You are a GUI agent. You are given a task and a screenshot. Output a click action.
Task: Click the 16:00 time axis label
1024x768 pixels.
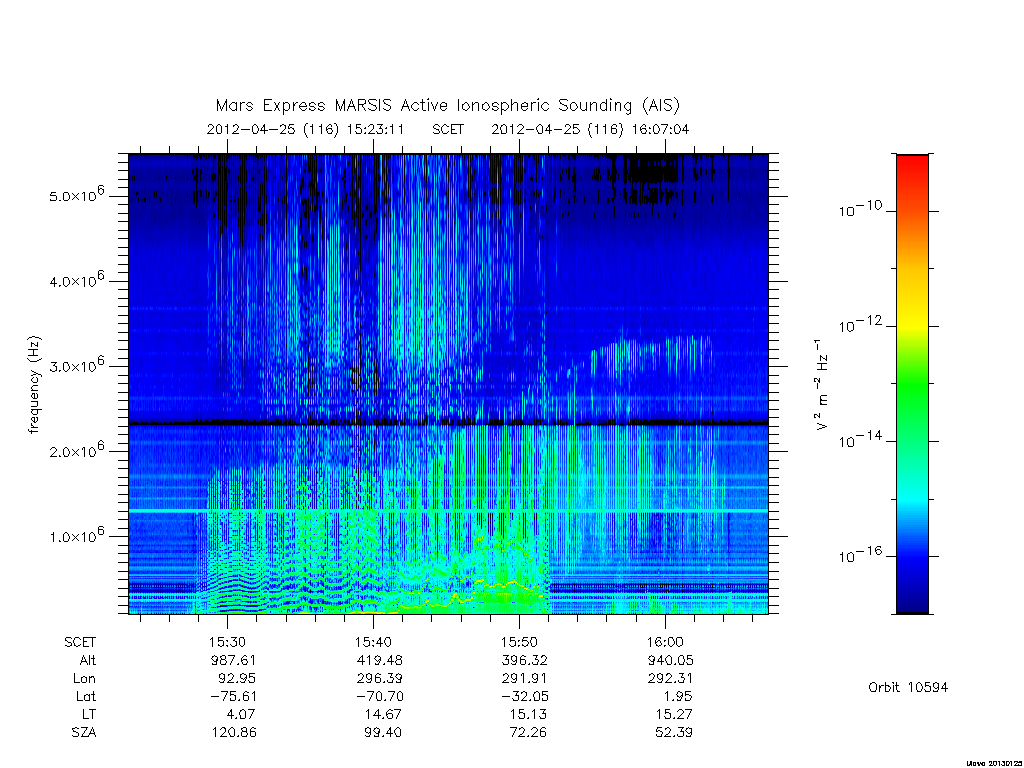point(665,643)
